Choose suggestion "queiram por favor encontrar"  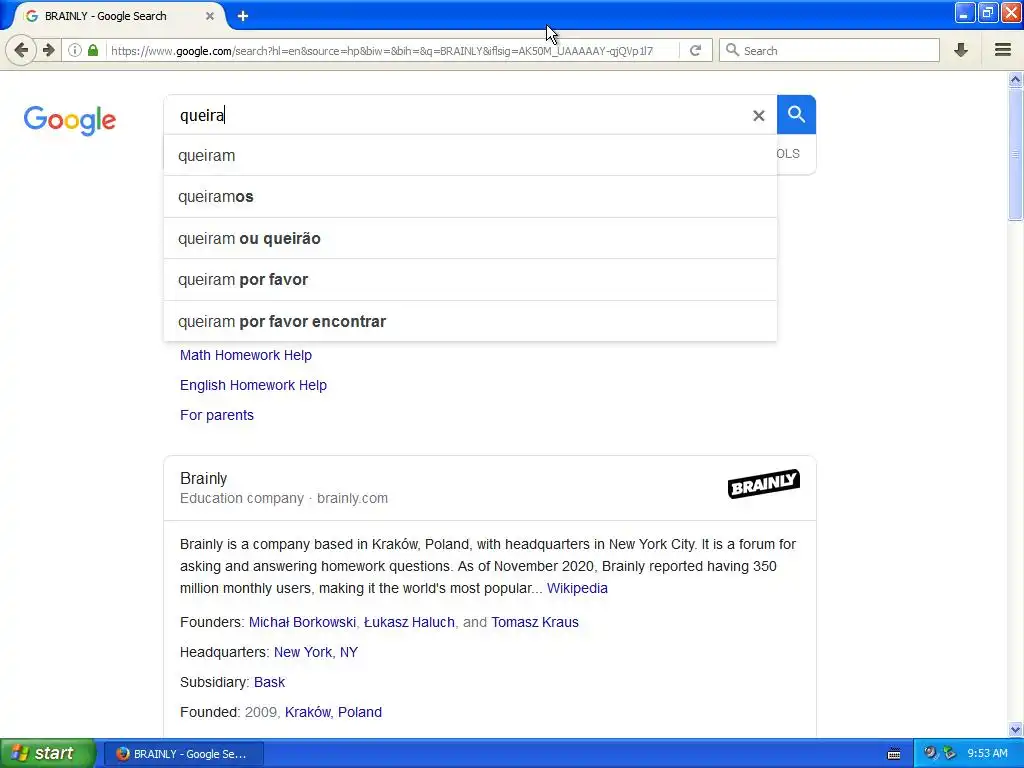point(470,321)
